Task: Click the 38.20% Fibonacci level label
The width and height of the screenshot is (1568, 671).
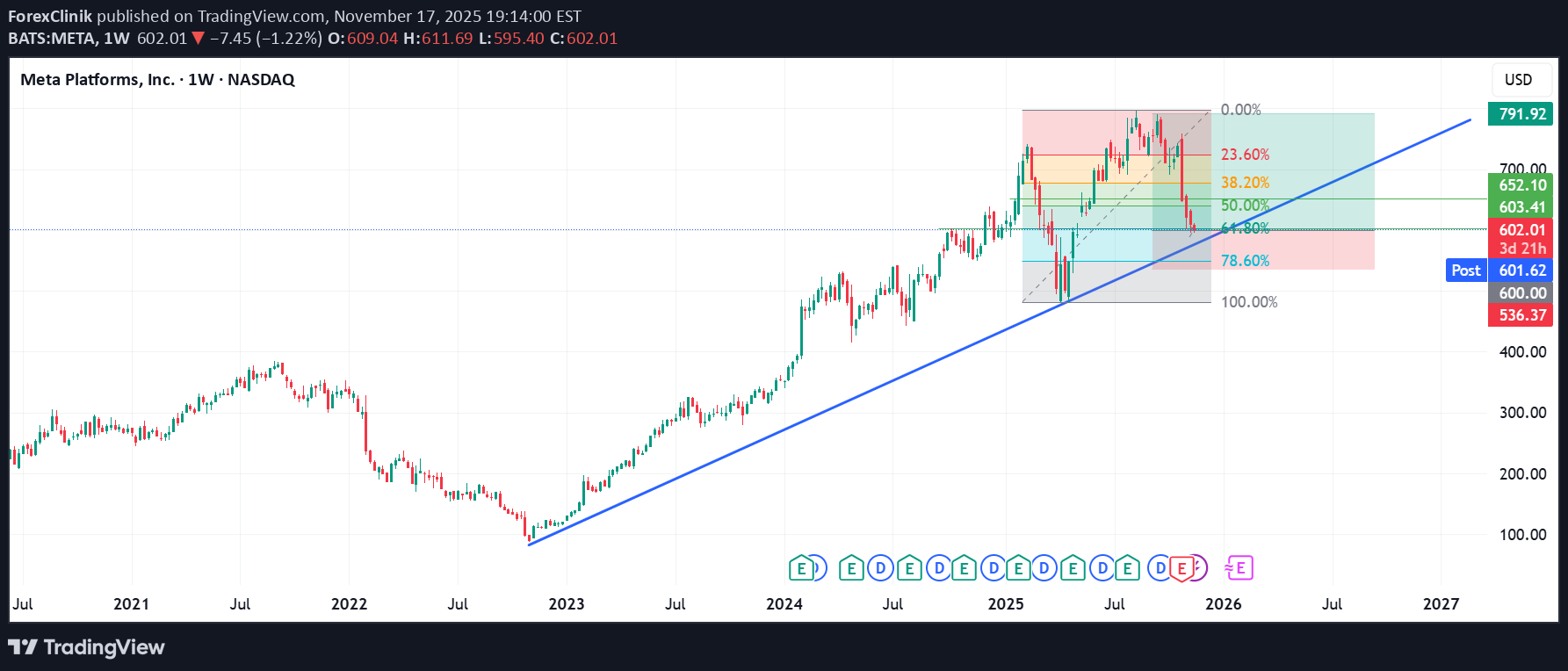Action: point(1245,183)
